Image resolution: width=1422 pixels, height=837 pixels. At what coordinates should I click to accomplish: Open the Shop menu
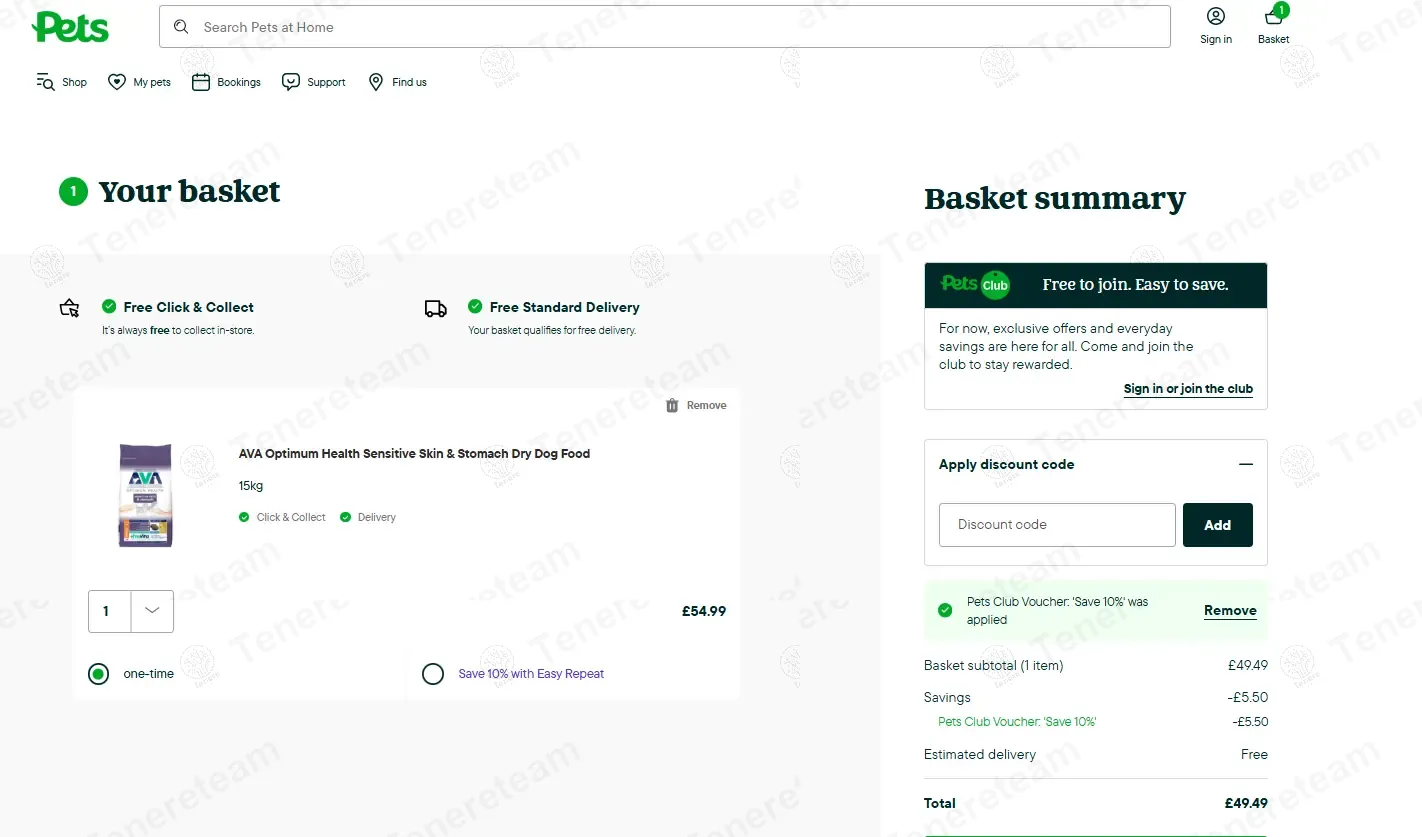62,82
